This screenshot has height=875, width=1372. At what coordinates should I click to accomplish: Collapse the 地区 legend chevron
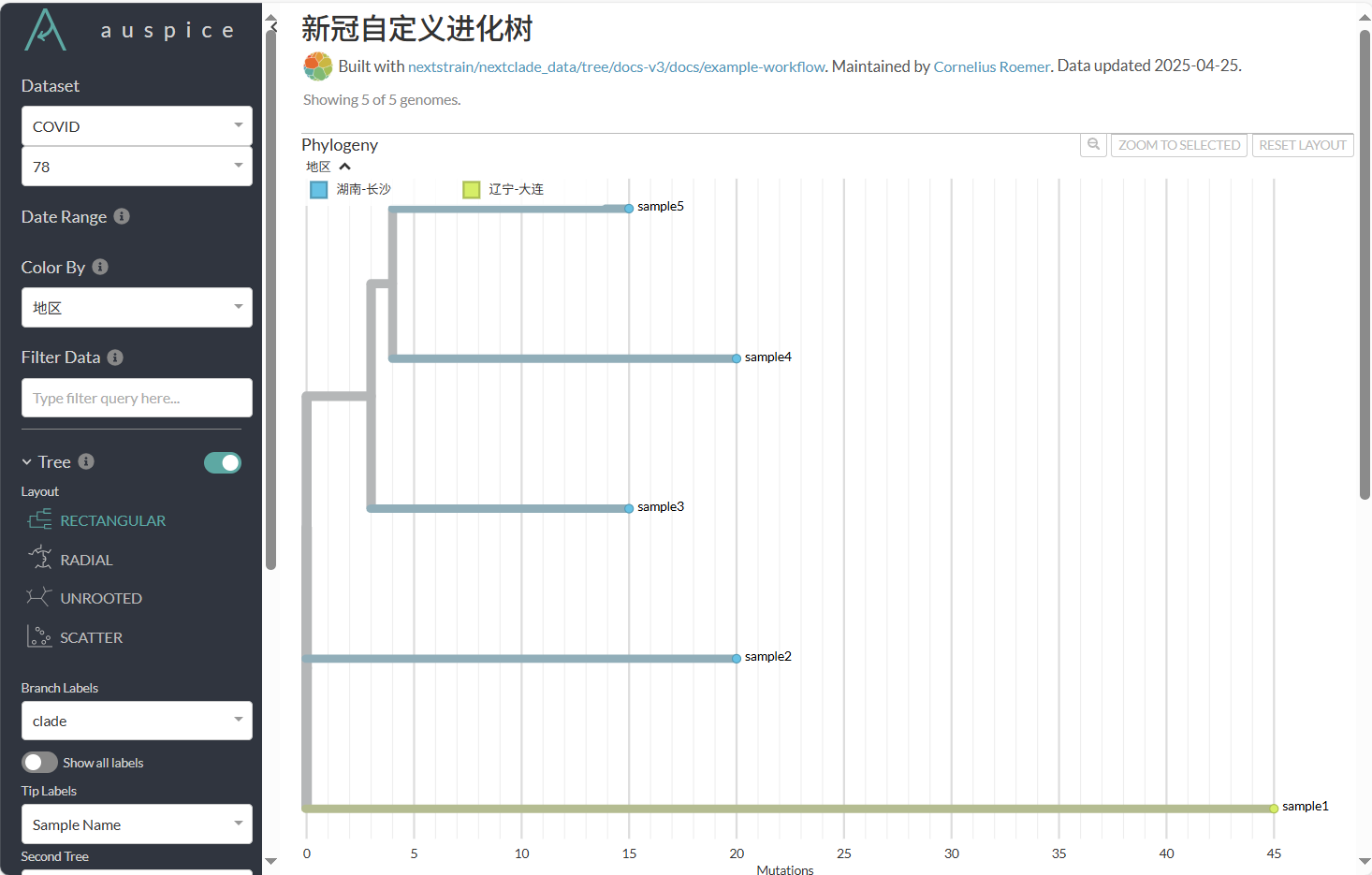(344, 166)
